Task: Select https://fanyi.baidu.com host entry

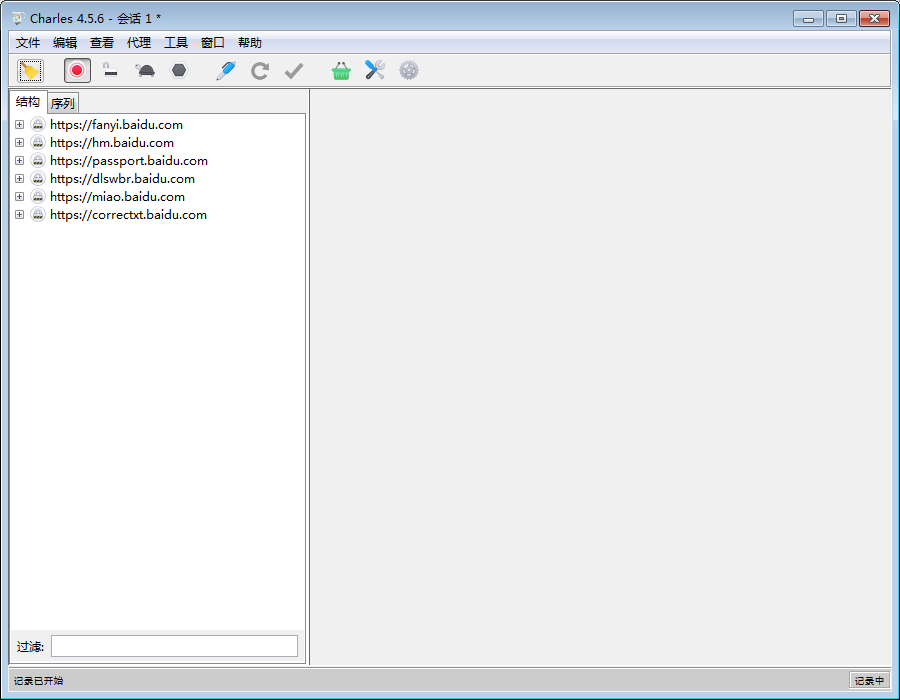Action: point(117,125)
